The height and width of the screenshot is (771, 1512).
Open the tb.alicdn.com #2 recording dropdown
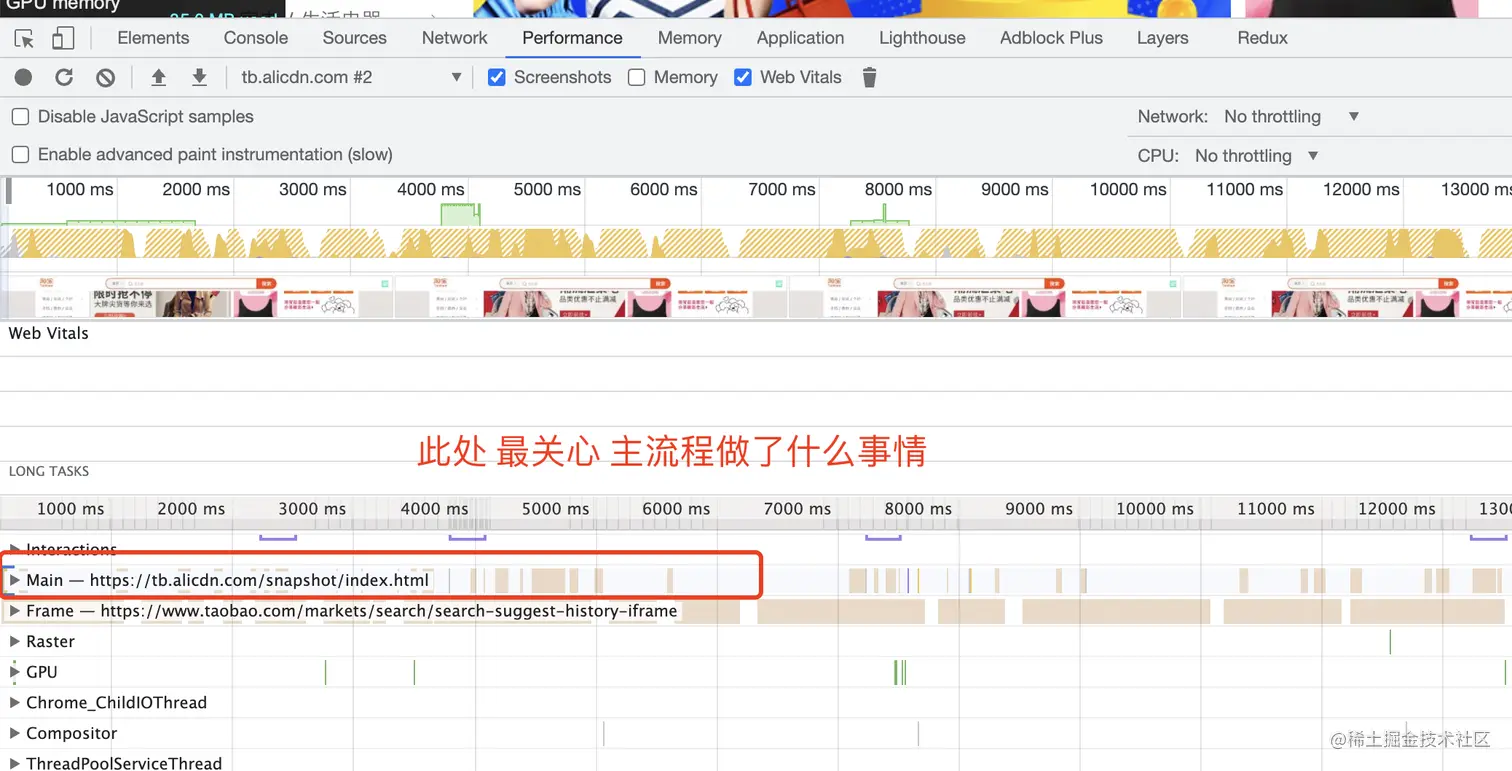tap(350, 77)
